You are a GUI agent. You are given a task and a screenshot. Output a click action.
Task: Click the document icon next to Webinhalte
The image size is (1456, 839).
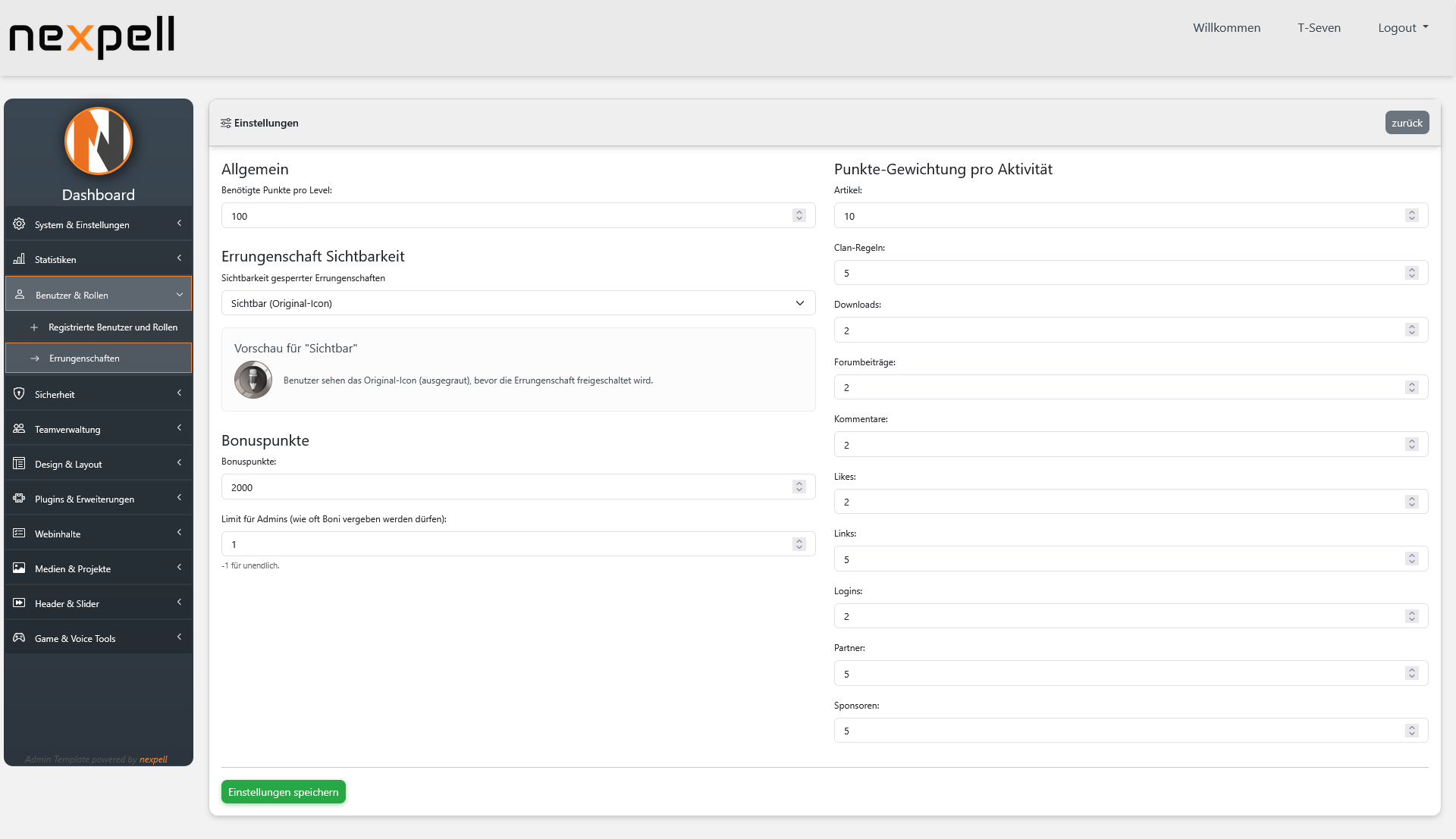tap(18, 533)
